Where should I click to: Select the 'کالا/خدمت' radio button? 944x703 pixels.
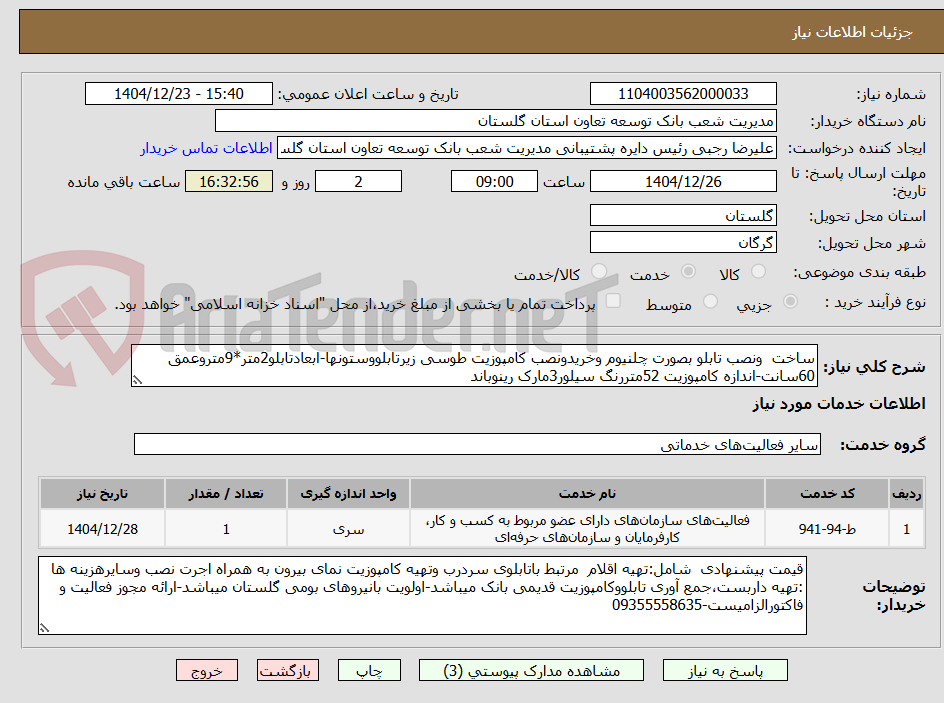pyautogui.click(x=599, y=272)
